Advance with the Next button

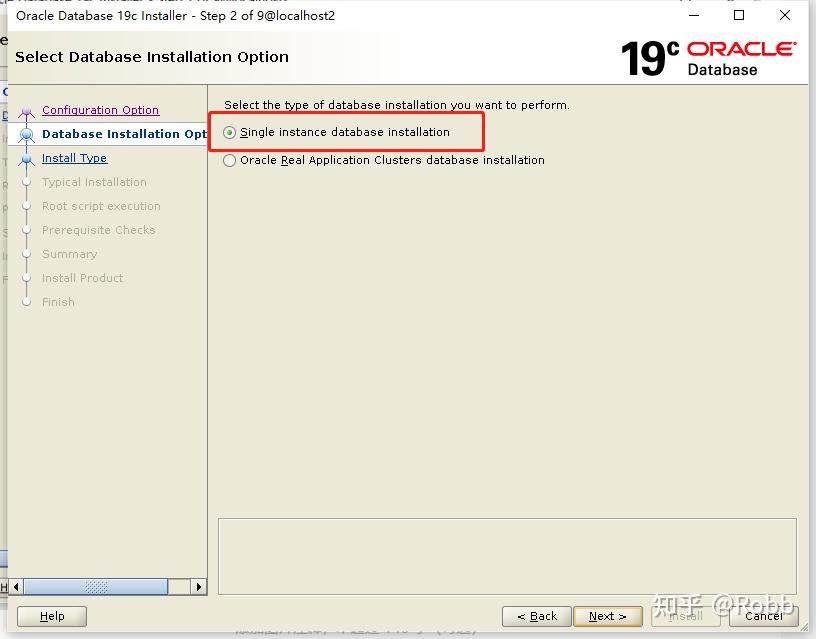pos(607,616)
